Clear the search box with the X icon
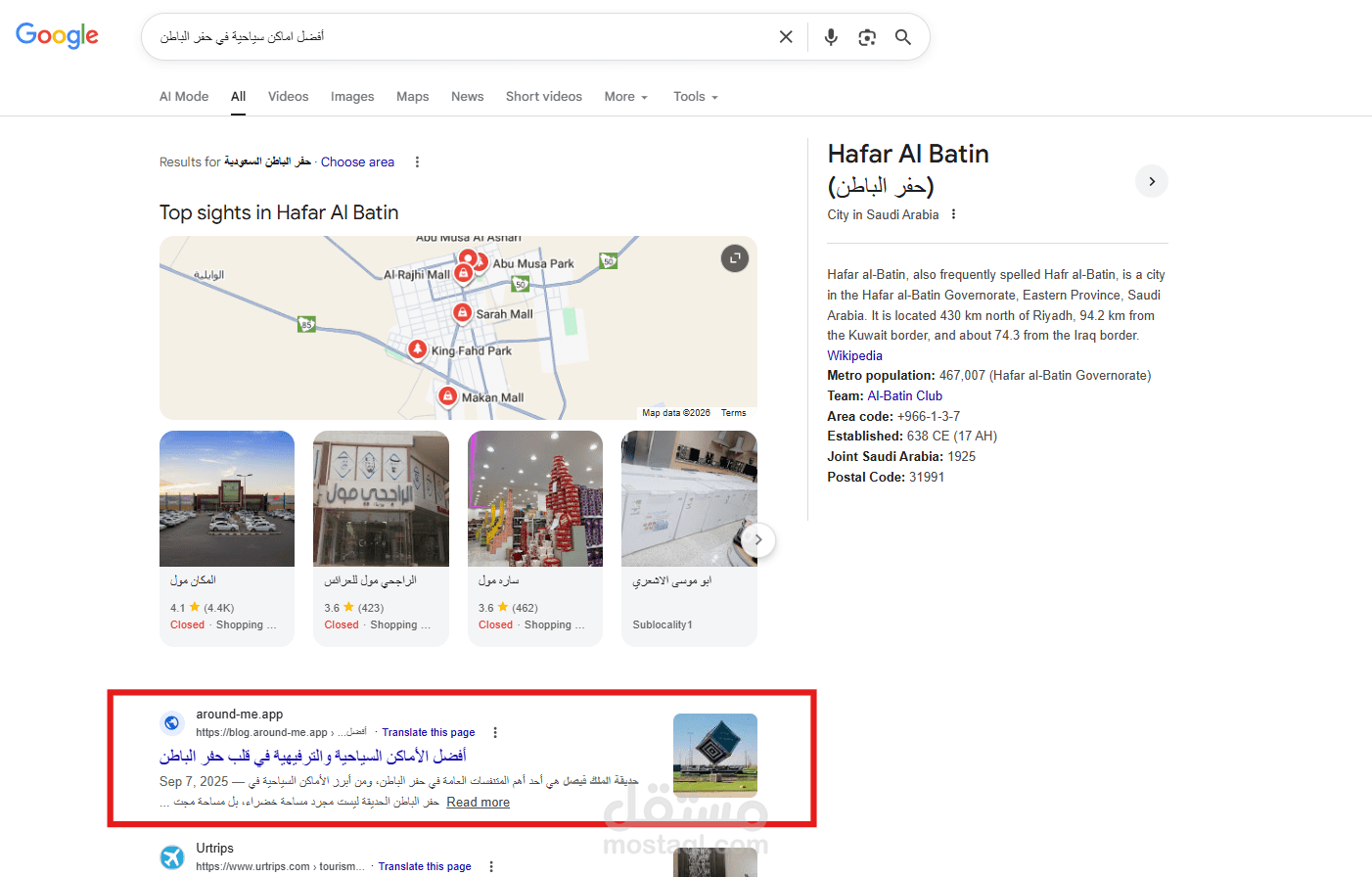The image size is (1372, 877). 786,37
